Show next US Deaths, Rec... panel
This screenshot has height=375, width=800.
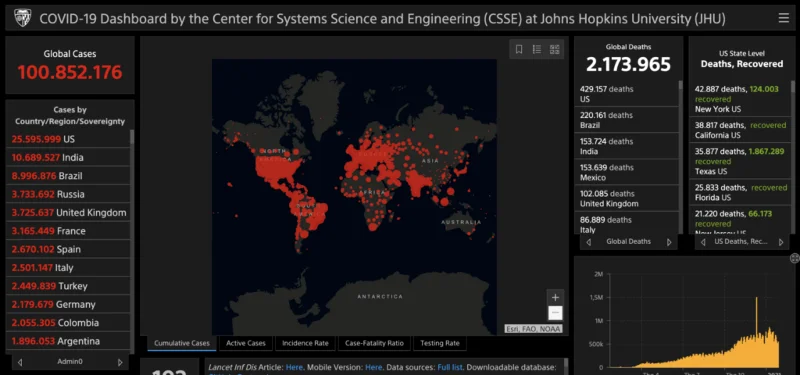coord(781,242)
